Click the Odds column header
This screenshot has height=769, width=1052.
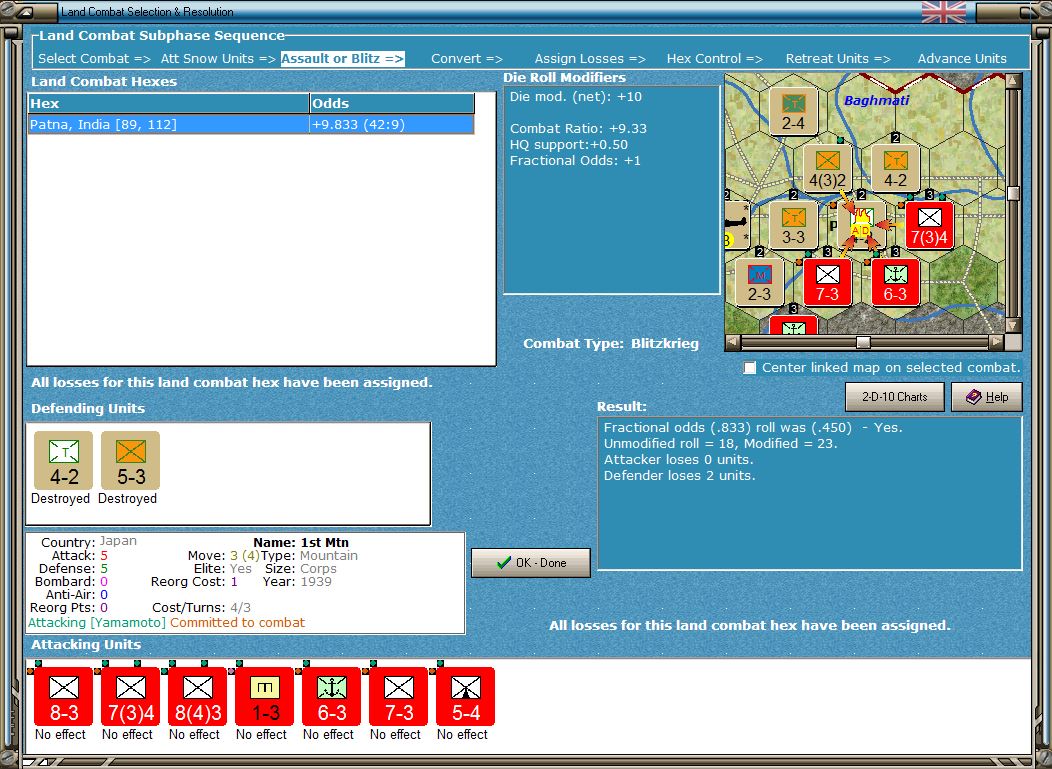click(x=392, y=103)
